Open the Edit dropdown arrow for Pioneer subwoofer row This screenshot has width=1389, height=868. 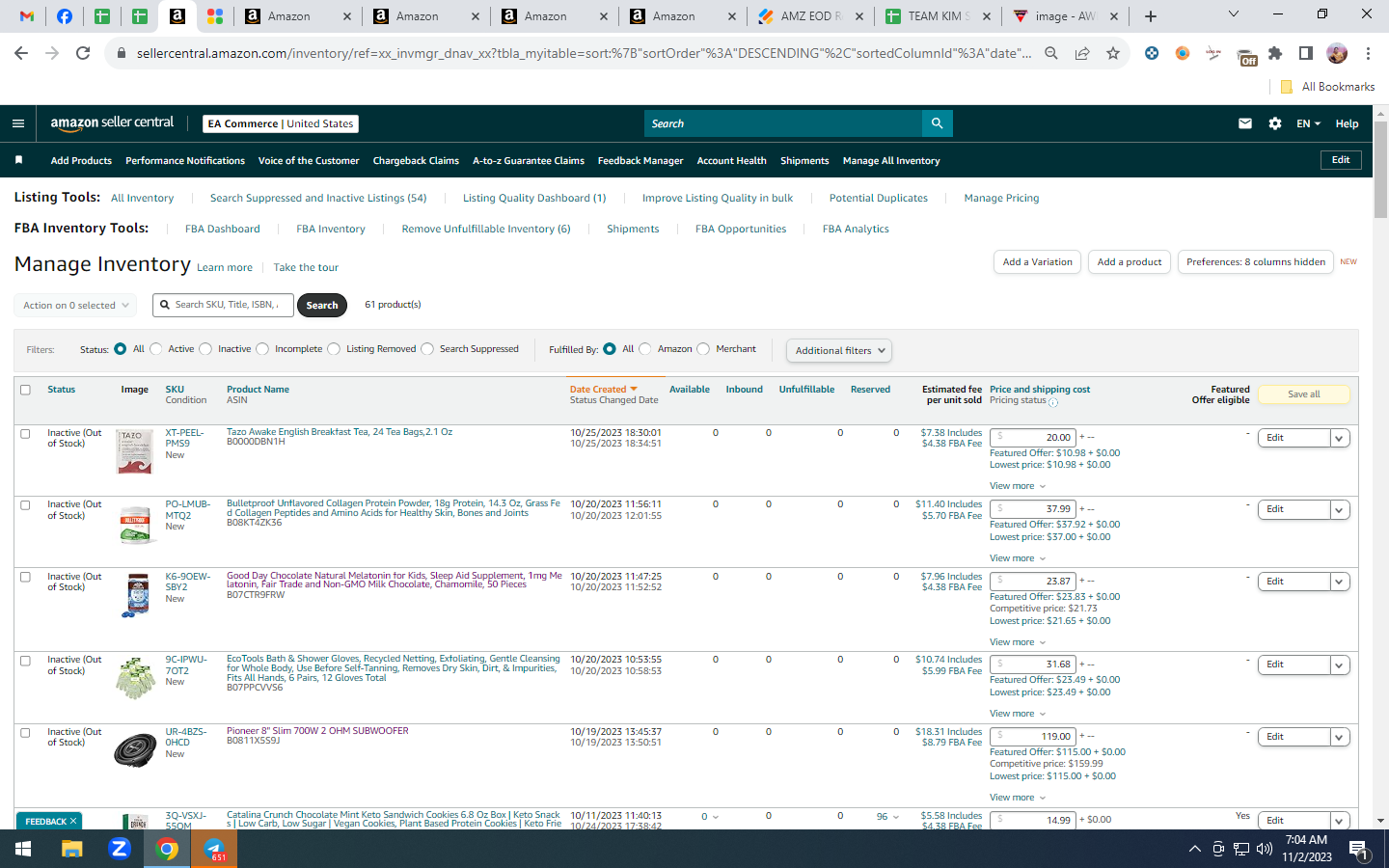[x=1339, y=737]
